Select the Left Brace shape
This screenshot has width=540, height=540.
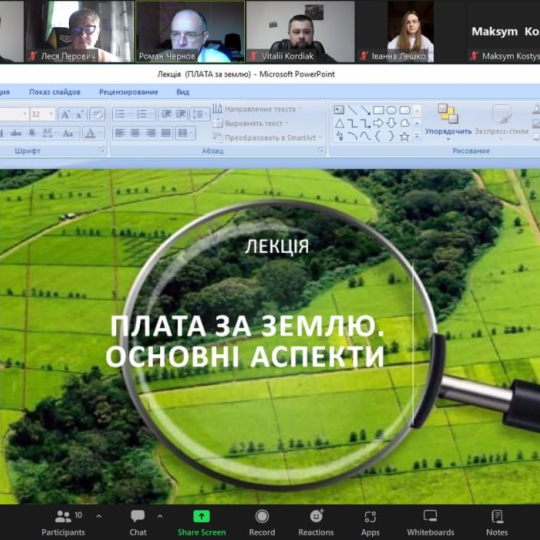[378, 136]
